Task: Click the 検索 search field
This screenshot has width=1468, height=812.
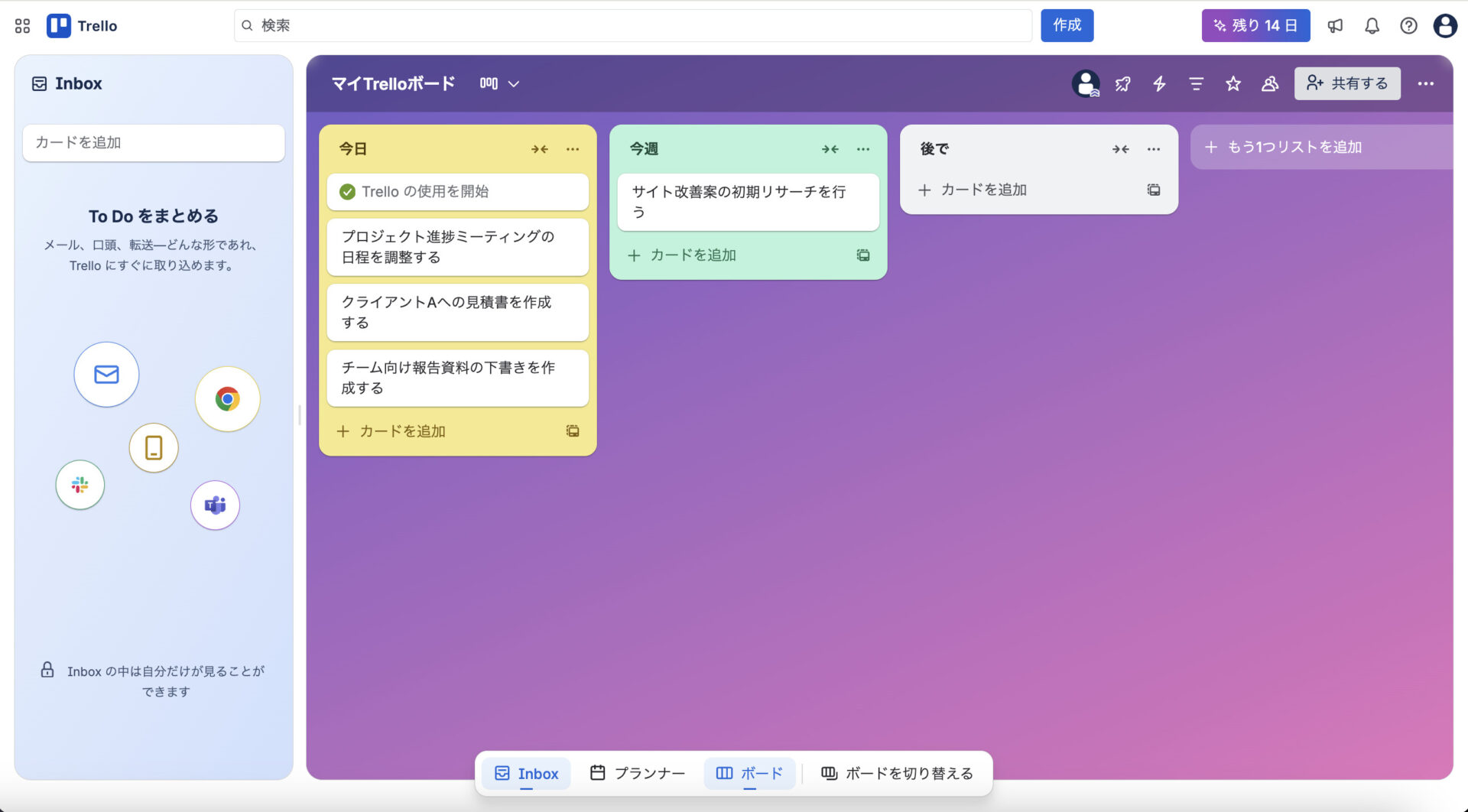Action: click(x=632, y=25)
